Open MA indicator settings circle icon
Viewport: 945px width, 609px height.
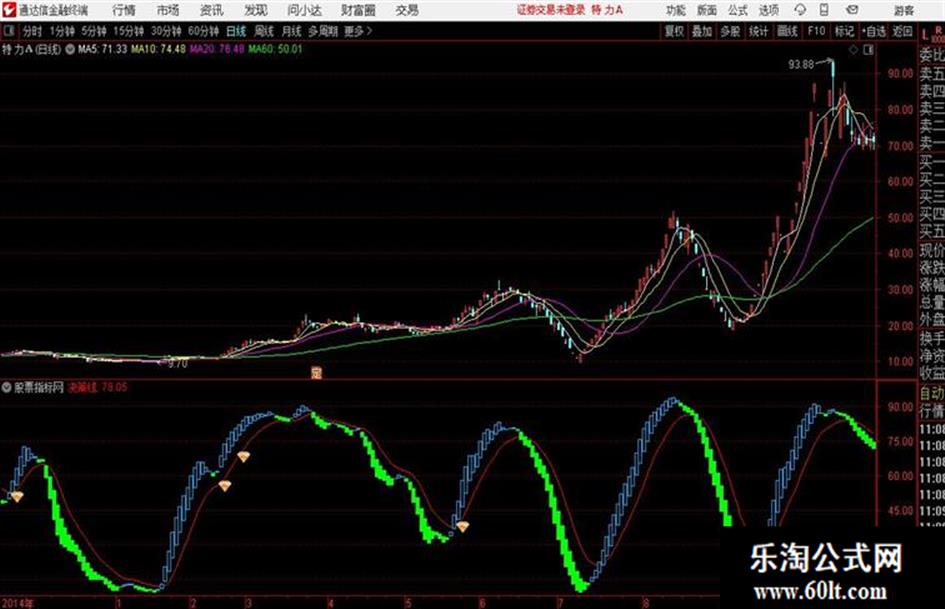tap(70, 49)
